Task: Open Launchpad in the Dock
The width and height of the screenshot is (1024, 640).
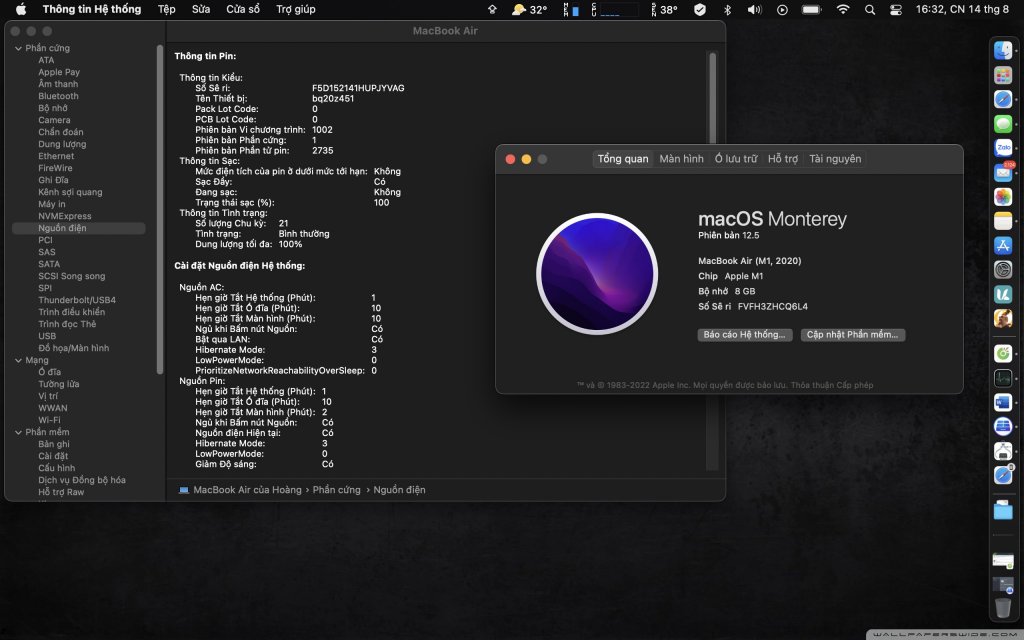Action: (x=1003, y=74)
